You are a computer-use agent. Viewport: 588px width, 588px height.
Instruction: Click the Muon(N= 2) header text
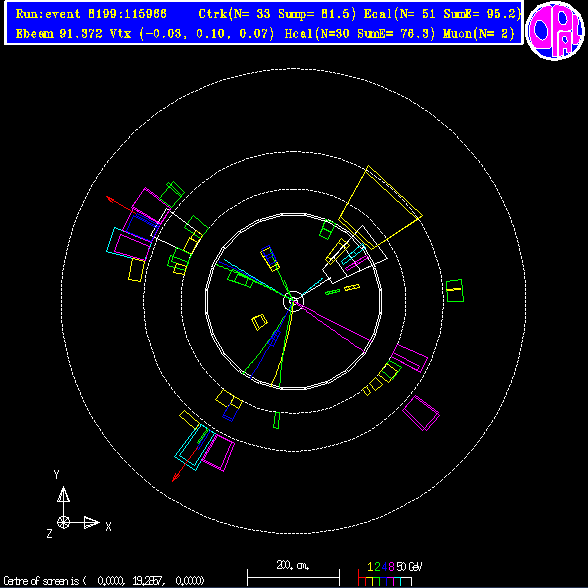479,34
